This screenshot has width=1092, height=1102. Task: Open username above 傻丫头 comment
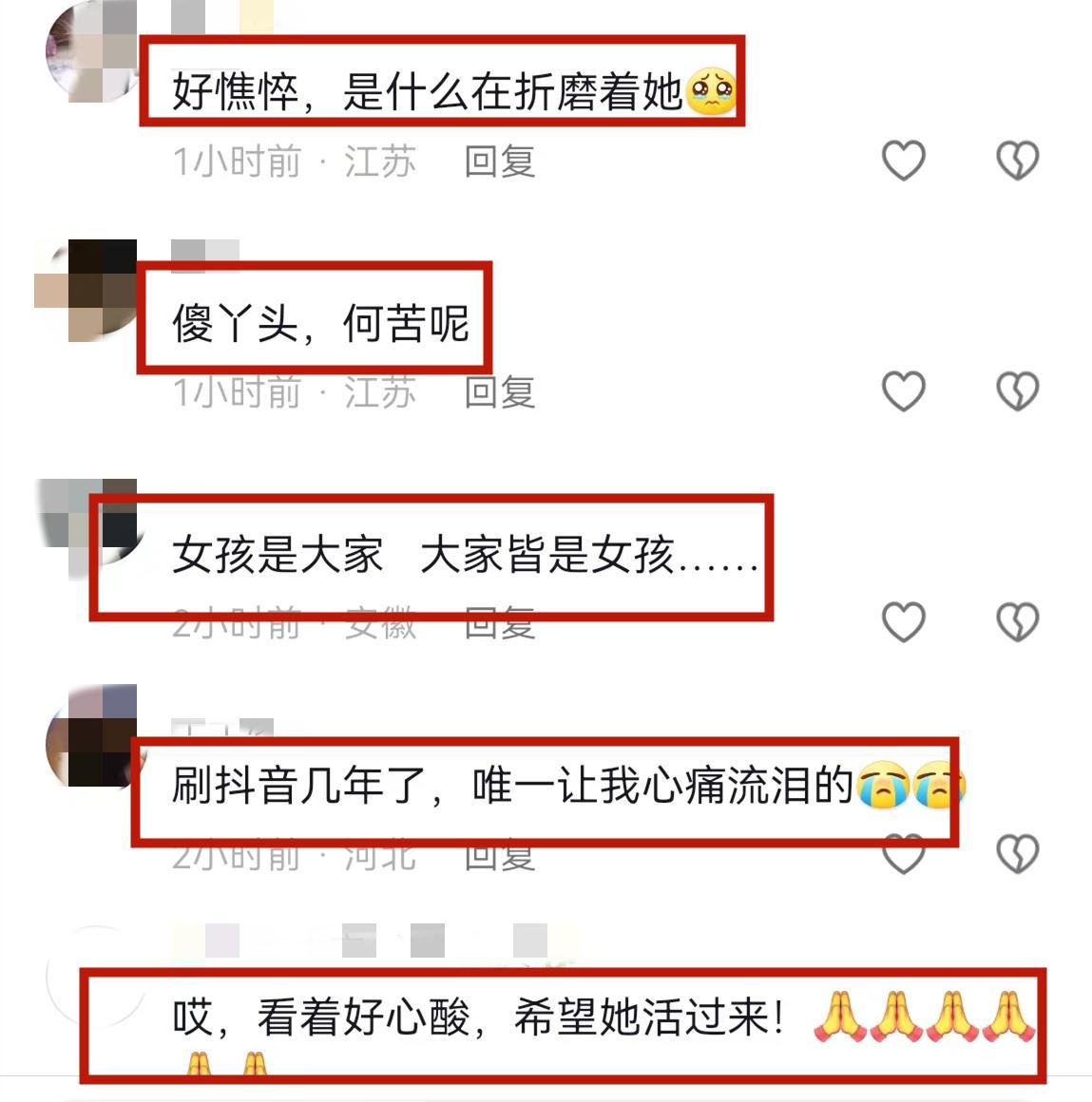pos(205,256)
